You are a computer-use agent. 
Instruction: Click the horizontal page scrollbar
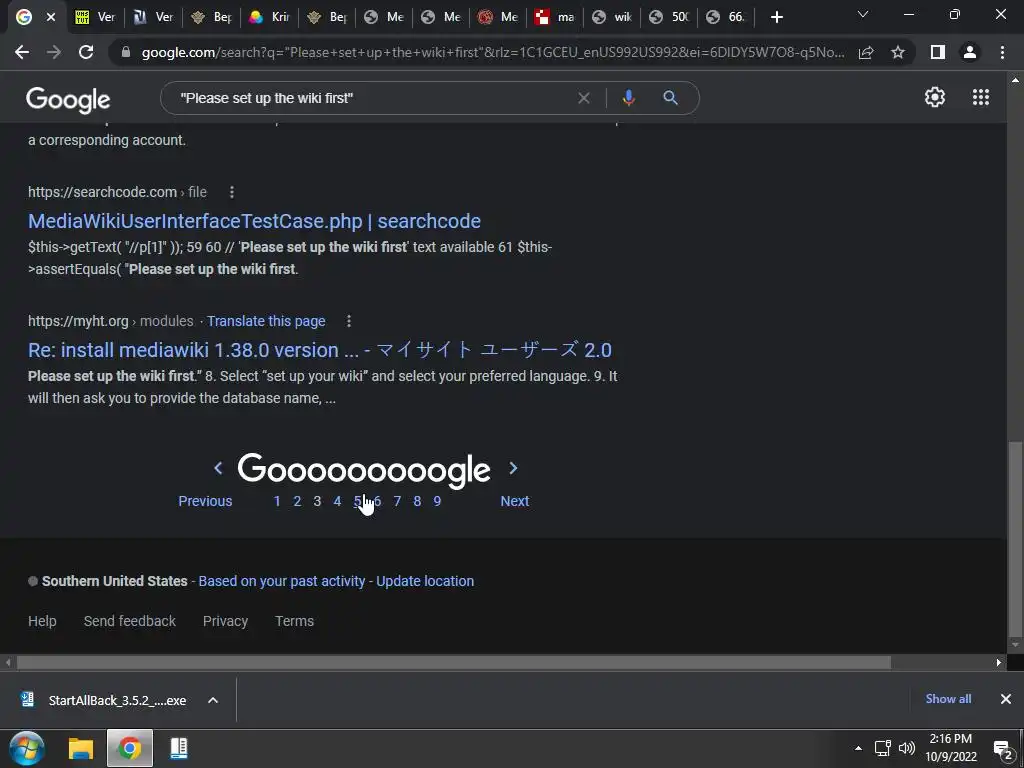pyautogui.click(x=453, y=662)
